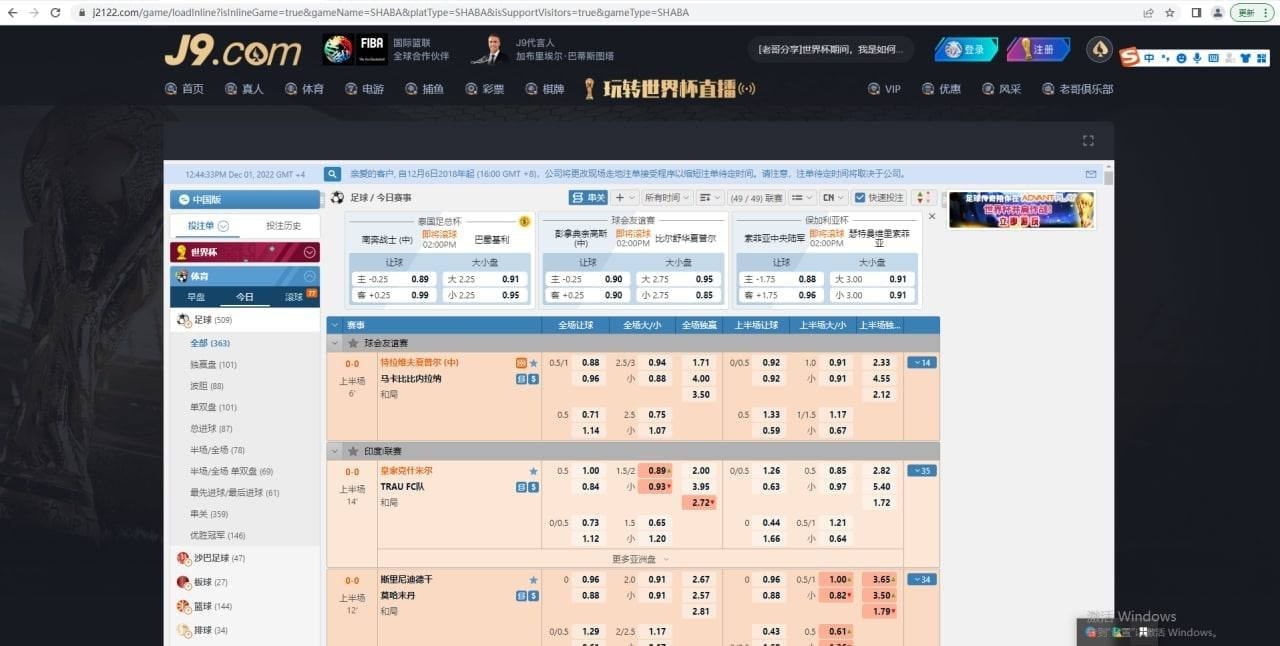The height and width of the screenshot is (646, 1280).
Task: Expand the 世界杯 sidebar section
Action: click(309, 252)
